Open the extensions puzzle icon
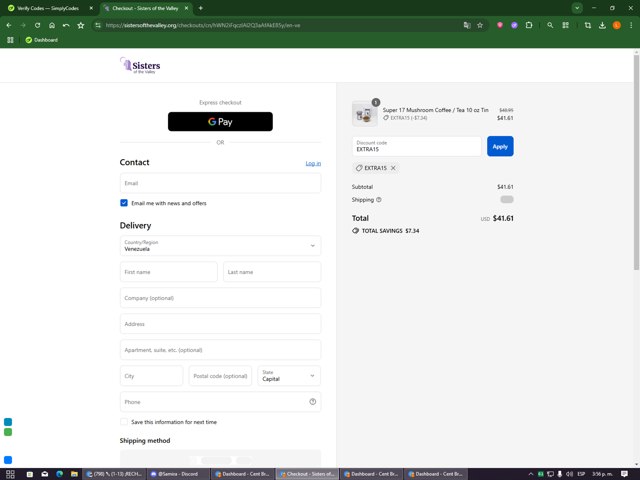Image resolution: width=640 pixels, height=480 pixels. click(529, 25)
